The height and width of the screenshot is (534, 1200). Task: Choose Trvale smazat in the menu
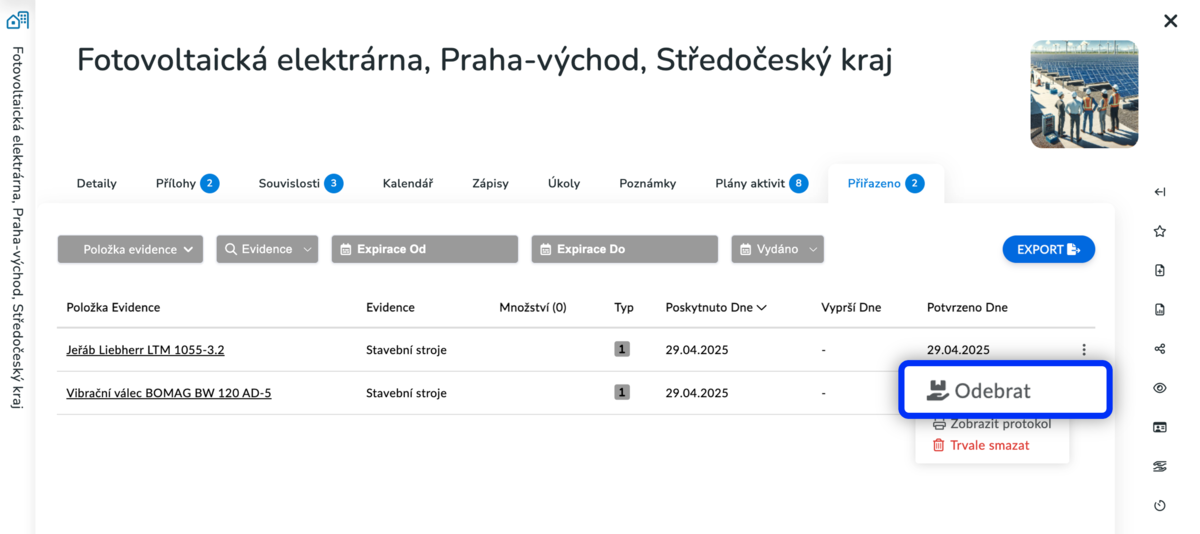[989, 445]
